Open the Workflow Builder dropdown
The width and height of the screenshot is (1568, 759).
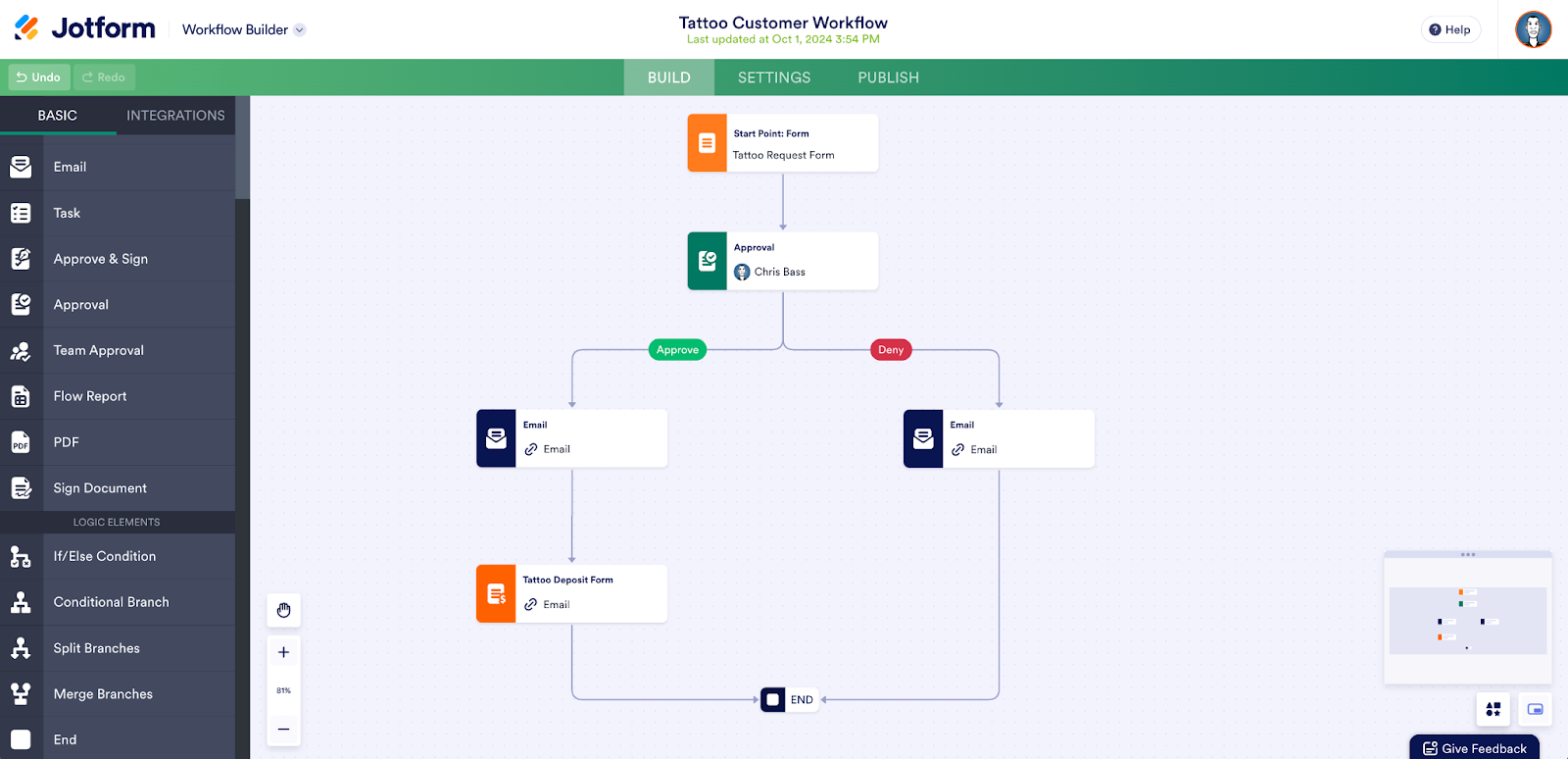point(244,29)
